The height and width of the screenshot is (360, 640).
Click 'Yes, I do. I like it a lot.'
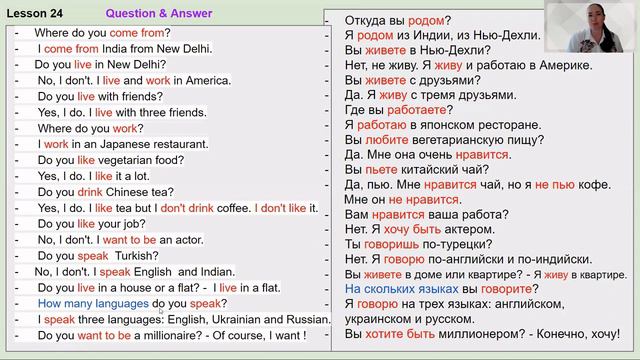(x=94, y=176)
